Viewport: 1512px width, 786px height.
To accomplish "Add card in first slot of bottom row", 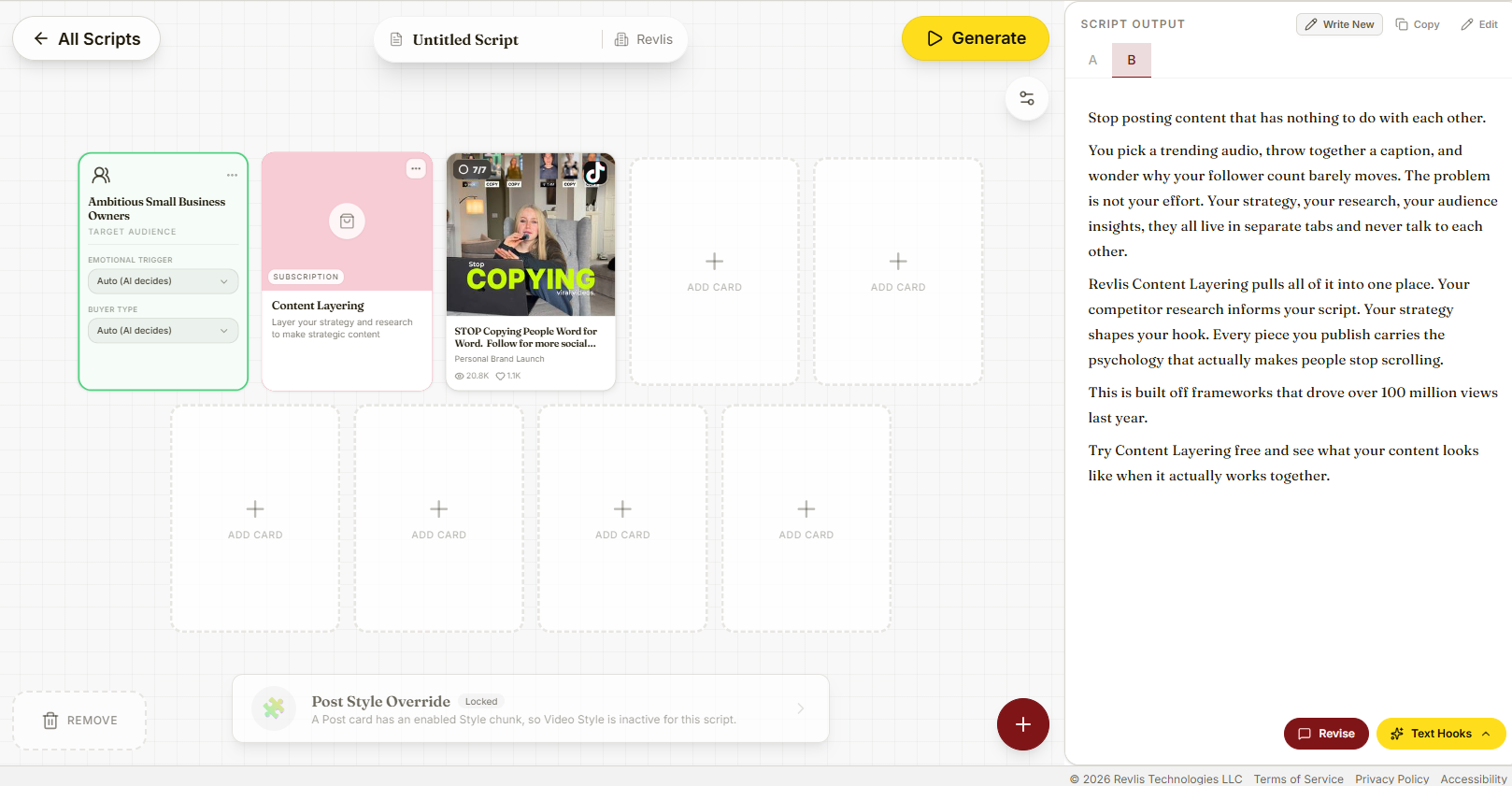I will point(255,519).
